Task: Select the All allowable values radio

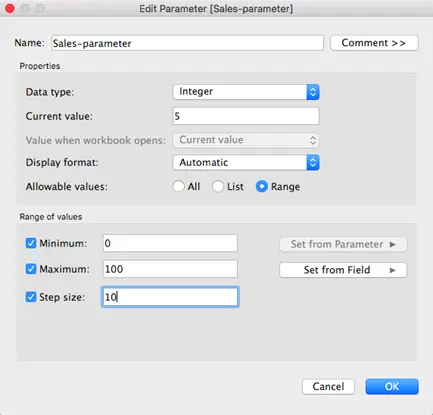Action: [x=179, y=186]
